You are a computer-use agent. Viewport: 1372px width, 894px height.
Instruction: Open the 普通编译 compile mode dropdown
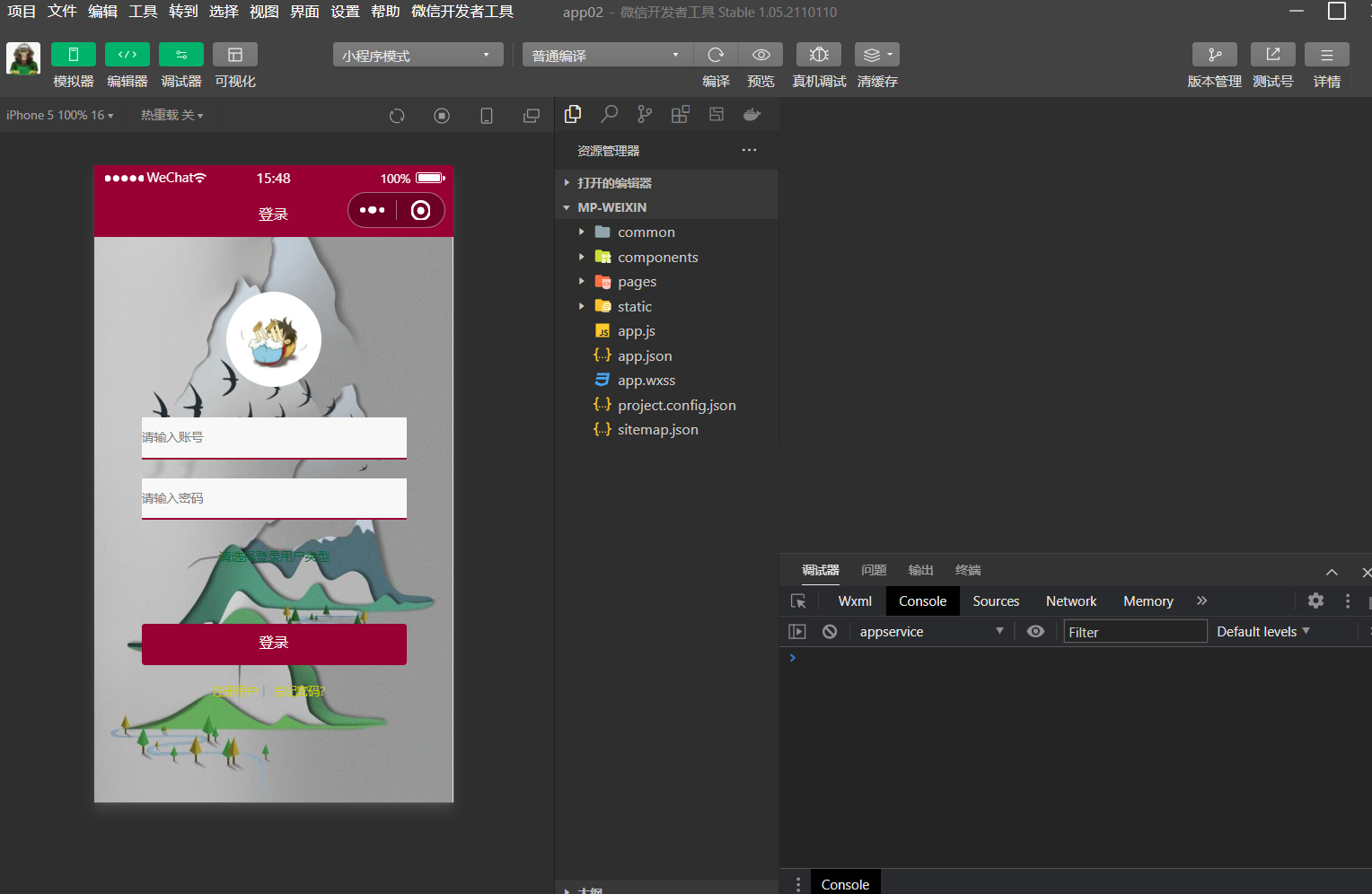[x=607, y=55]
